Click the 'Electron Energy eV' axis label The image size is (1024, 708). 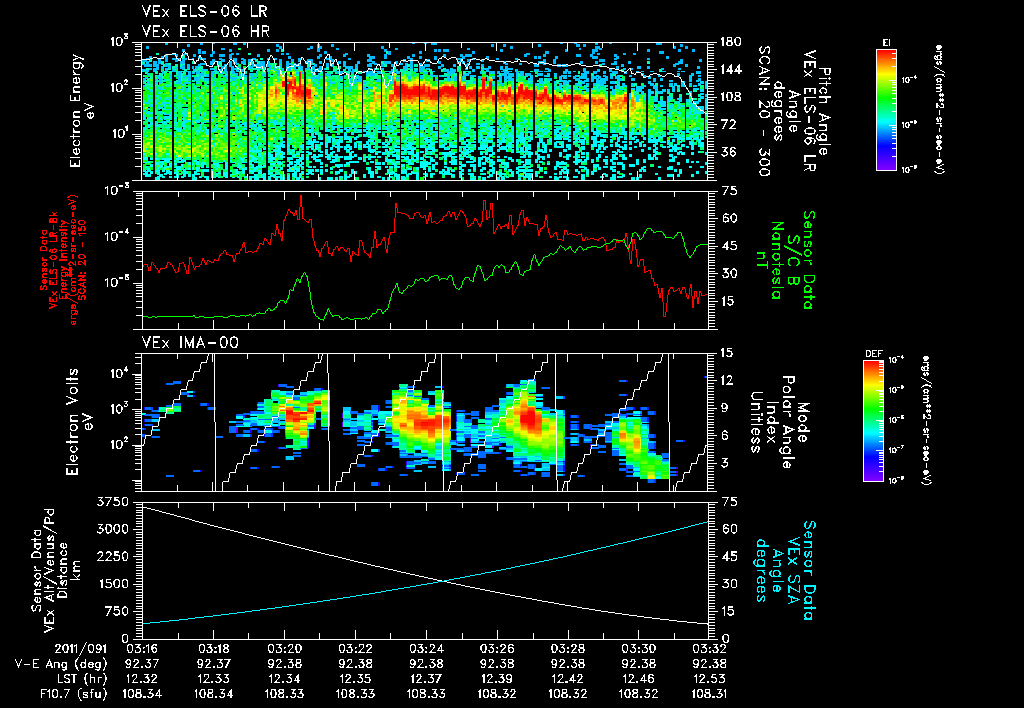[82, 111]
